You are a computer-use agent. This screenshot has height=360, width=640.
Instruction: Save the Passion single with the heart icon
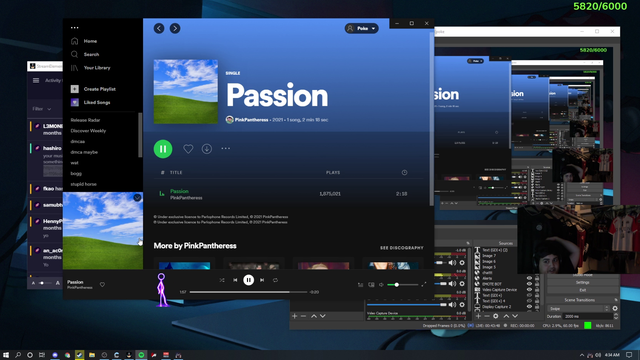pos(188,149)
